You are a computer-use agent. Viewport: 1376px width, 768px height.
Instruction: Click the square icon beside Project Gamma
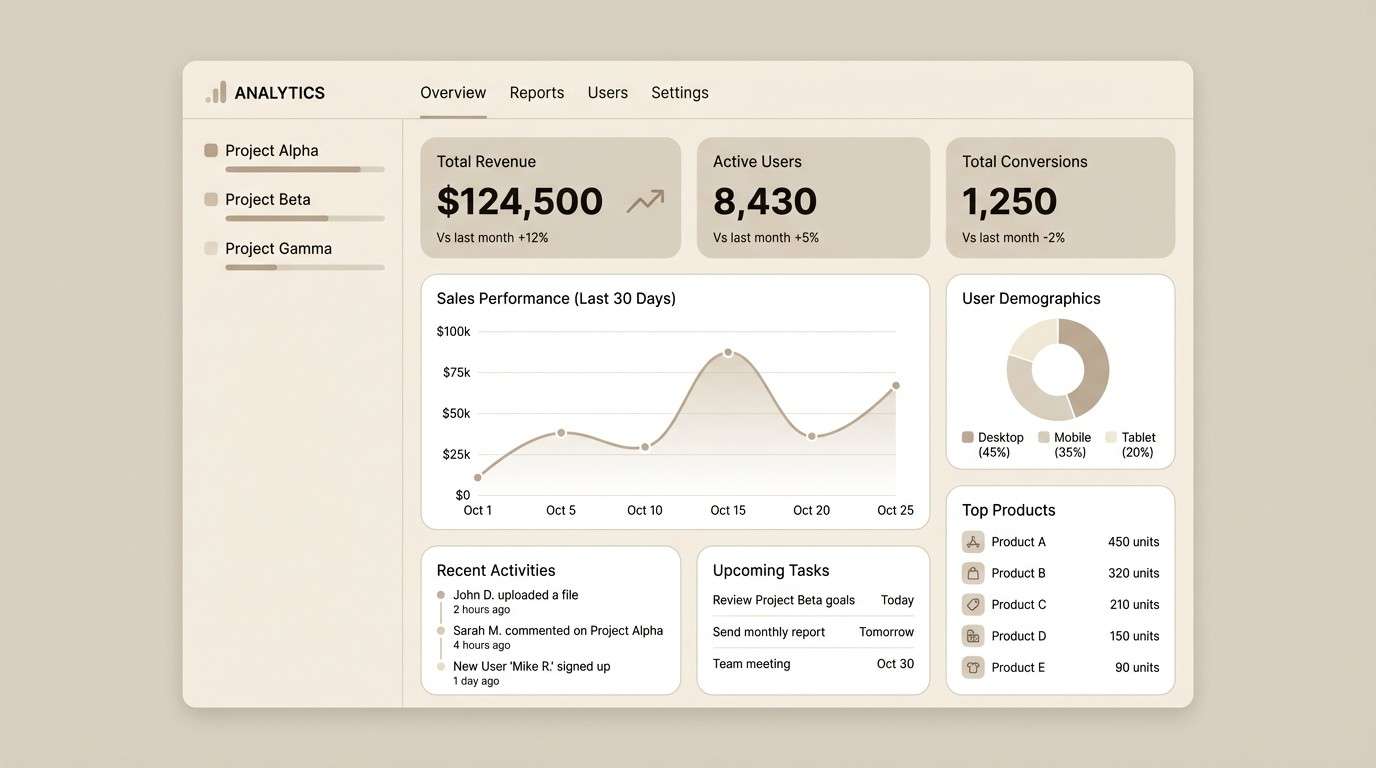209,247
